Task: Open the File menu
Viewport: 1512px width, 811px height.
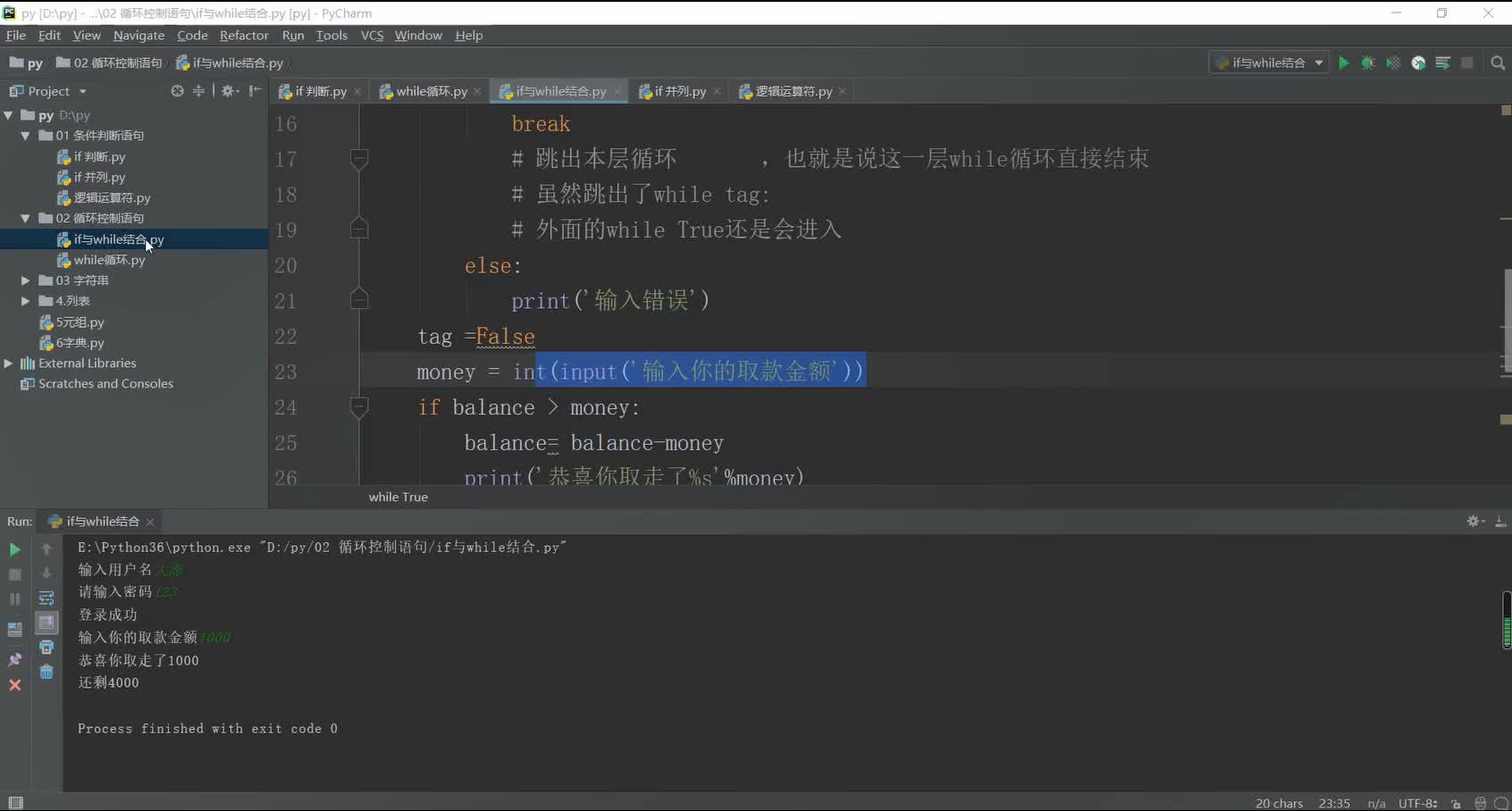Action: point(16,35)
